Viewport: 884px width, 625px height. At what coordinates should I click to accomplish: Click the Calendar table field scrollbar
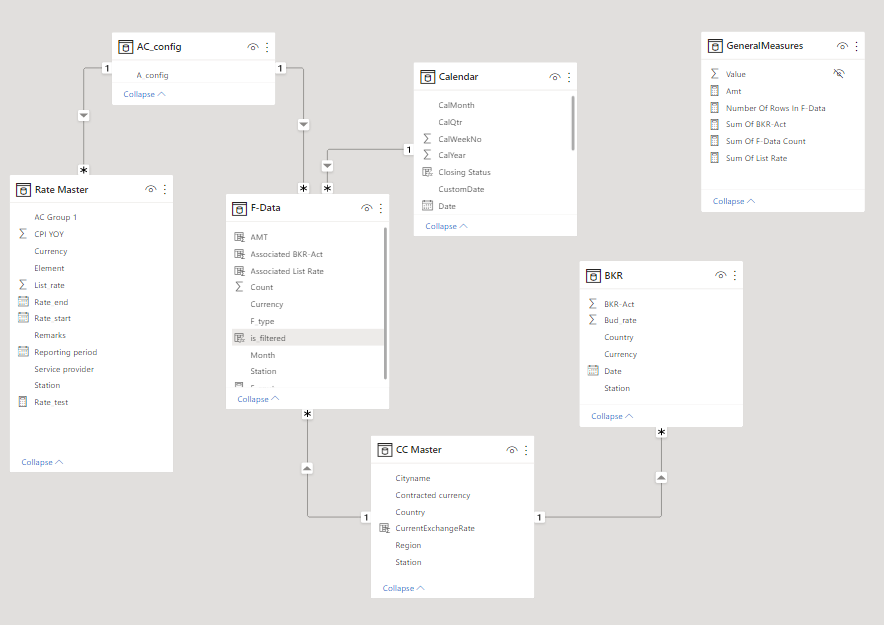(x=573, y=122)
